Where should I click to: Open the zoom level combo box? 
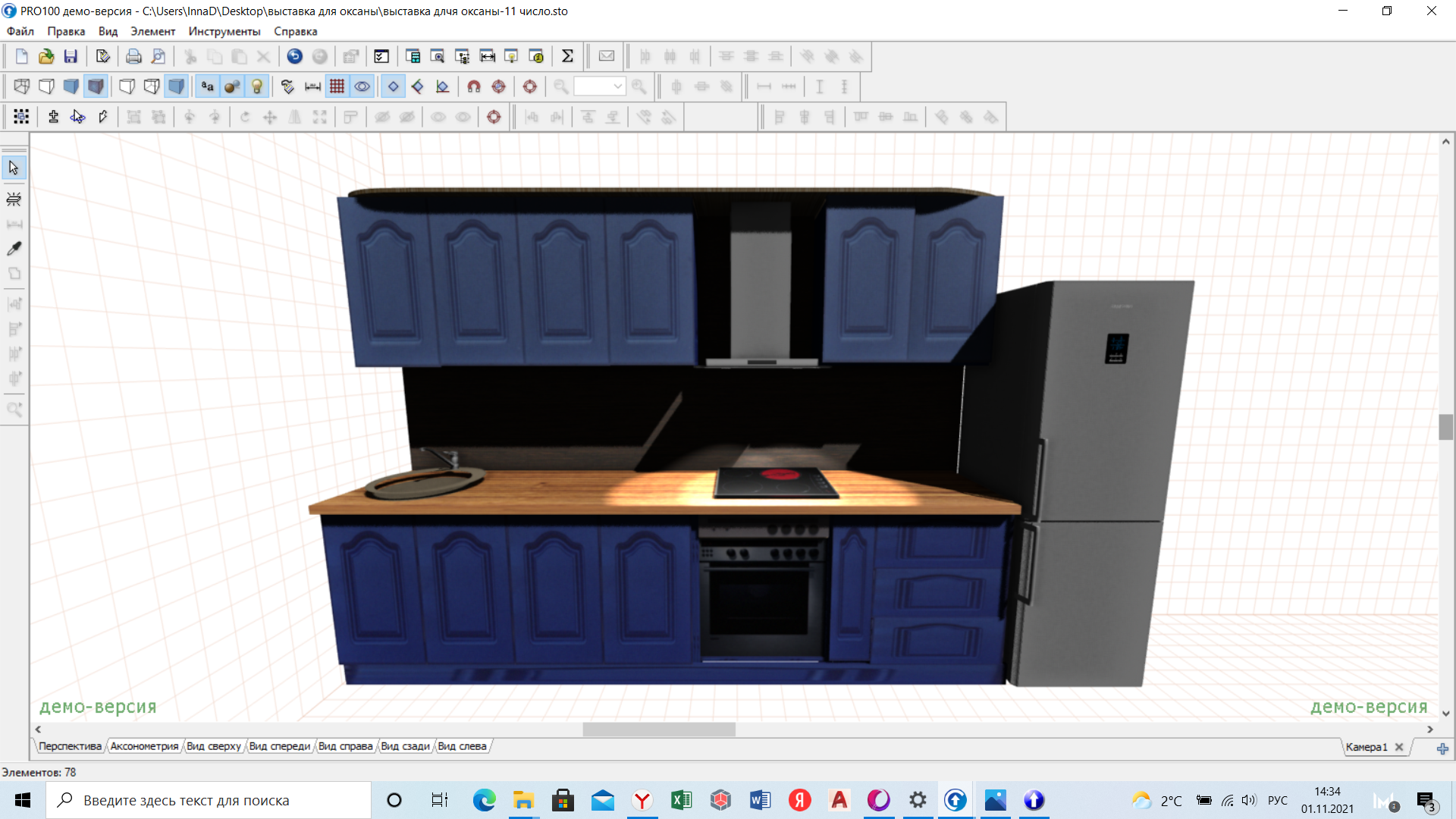point(599,86)
